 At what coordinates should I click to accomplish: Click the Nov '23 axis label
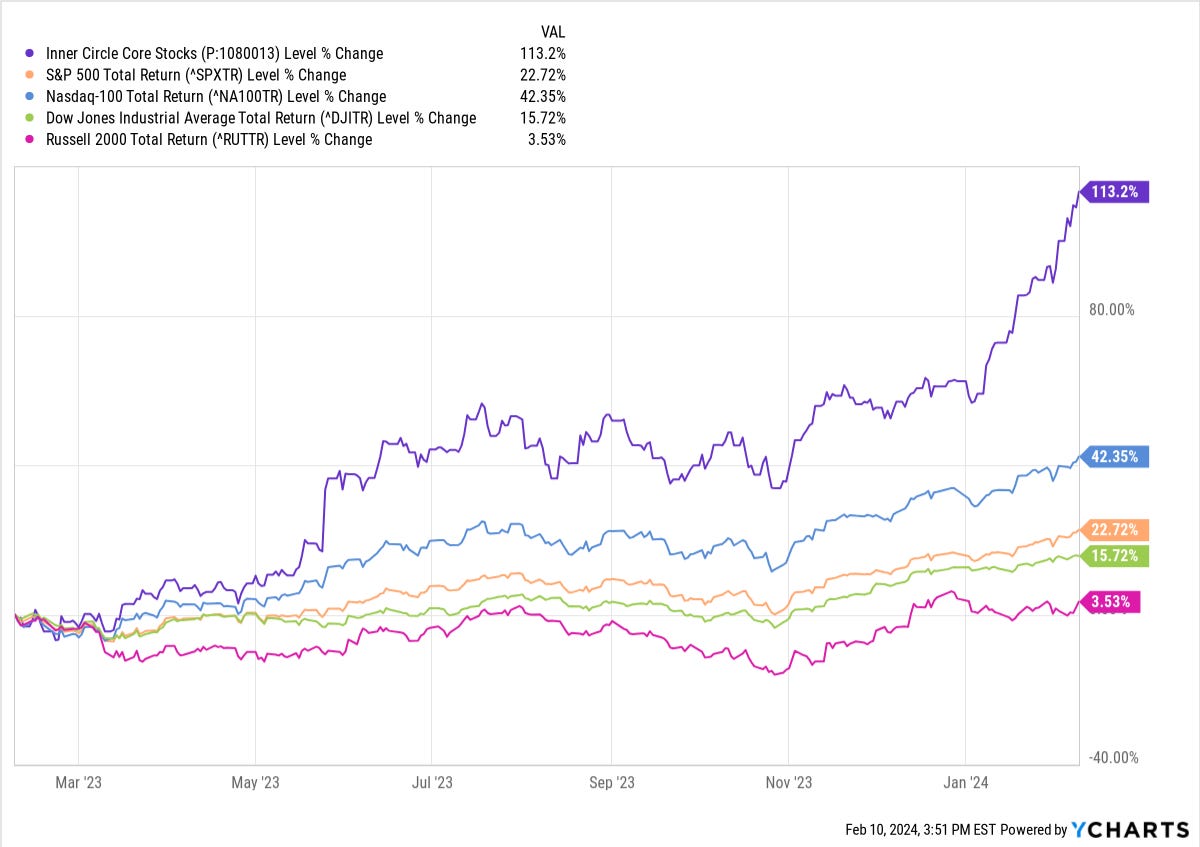point(789,782)
